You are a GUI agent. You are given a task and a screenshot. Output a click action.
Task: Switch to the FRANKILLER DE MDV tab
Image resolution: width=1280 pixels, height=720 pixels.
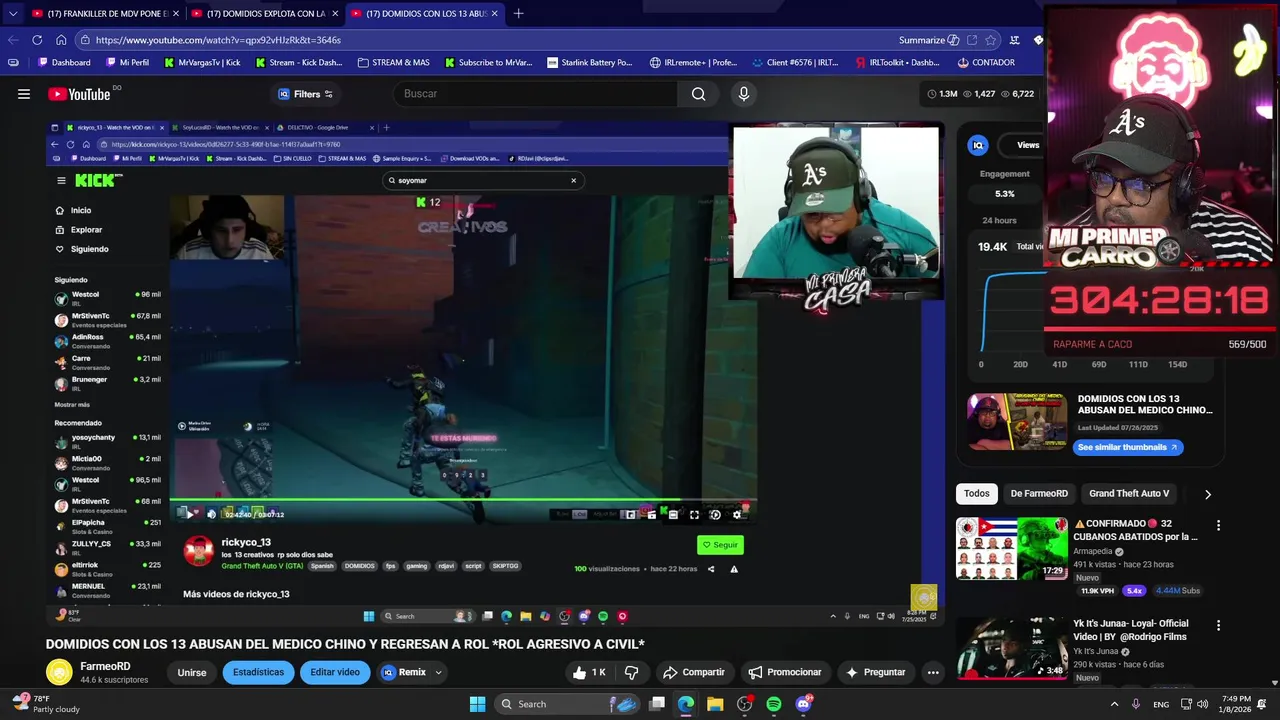pyautogui.click(x=105, y=14)
